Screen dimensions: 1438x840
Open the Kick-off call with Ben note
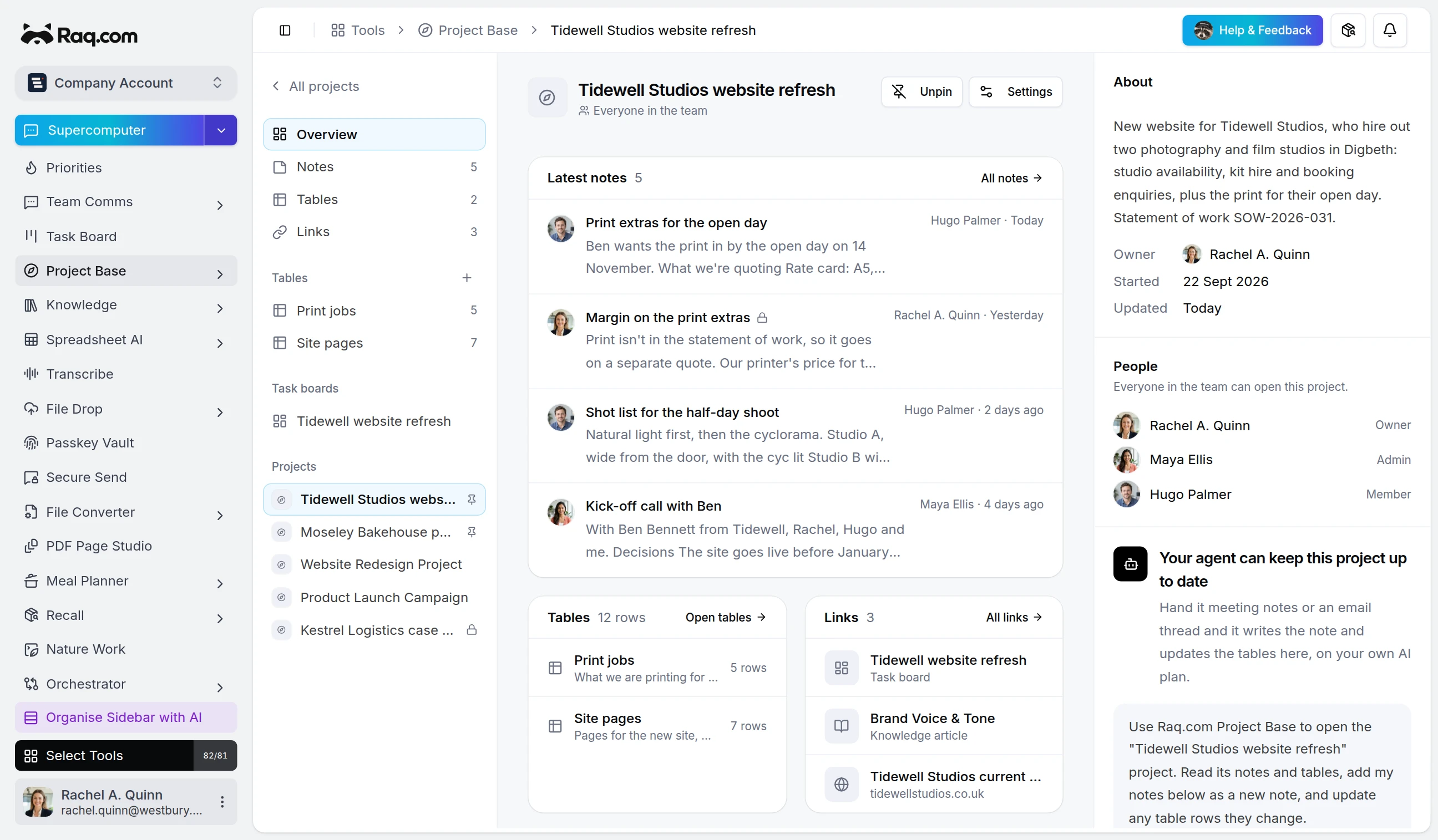[x=795, y=530]
